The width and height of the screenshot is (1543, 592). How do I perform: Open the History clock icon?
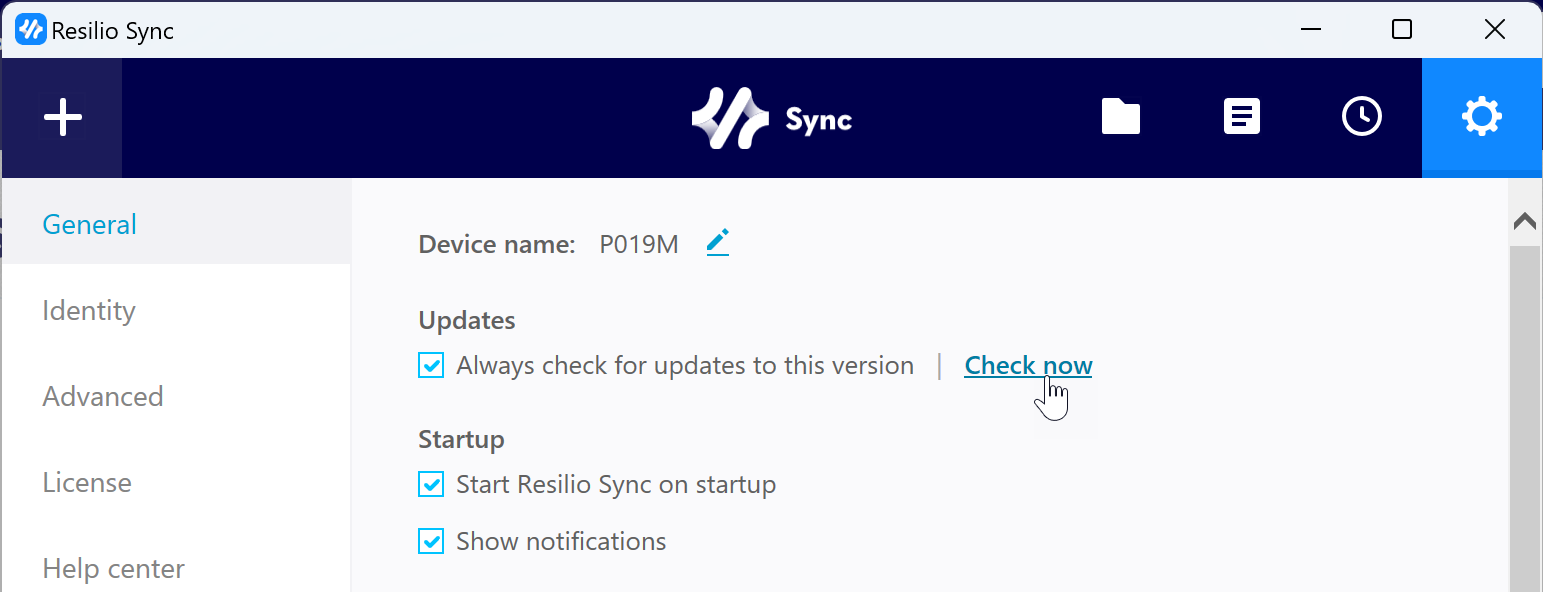coord(1361,117)
